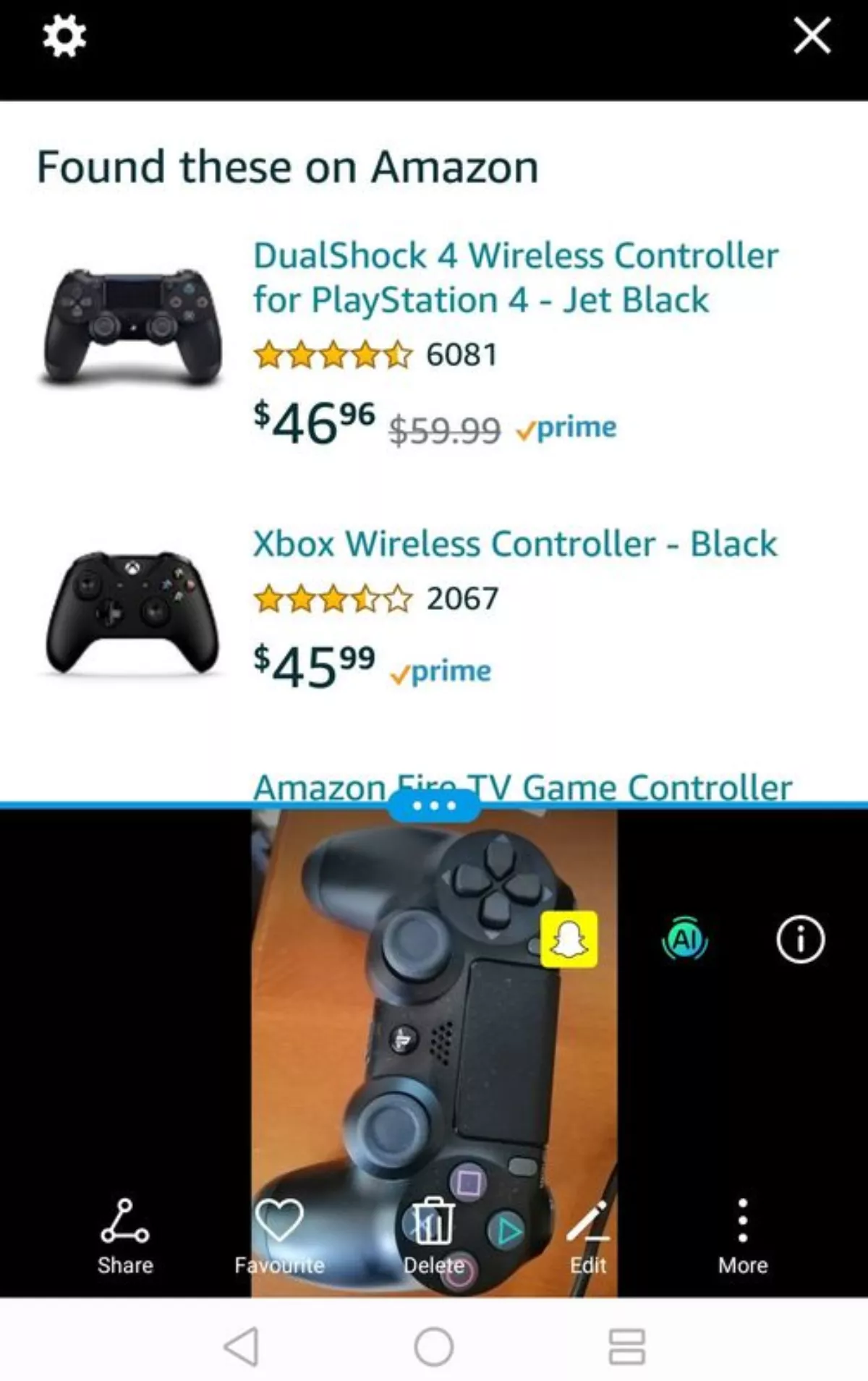The image size is (868, 1381).
Task: Open Android recent apps button
Action: point(626,1347)
